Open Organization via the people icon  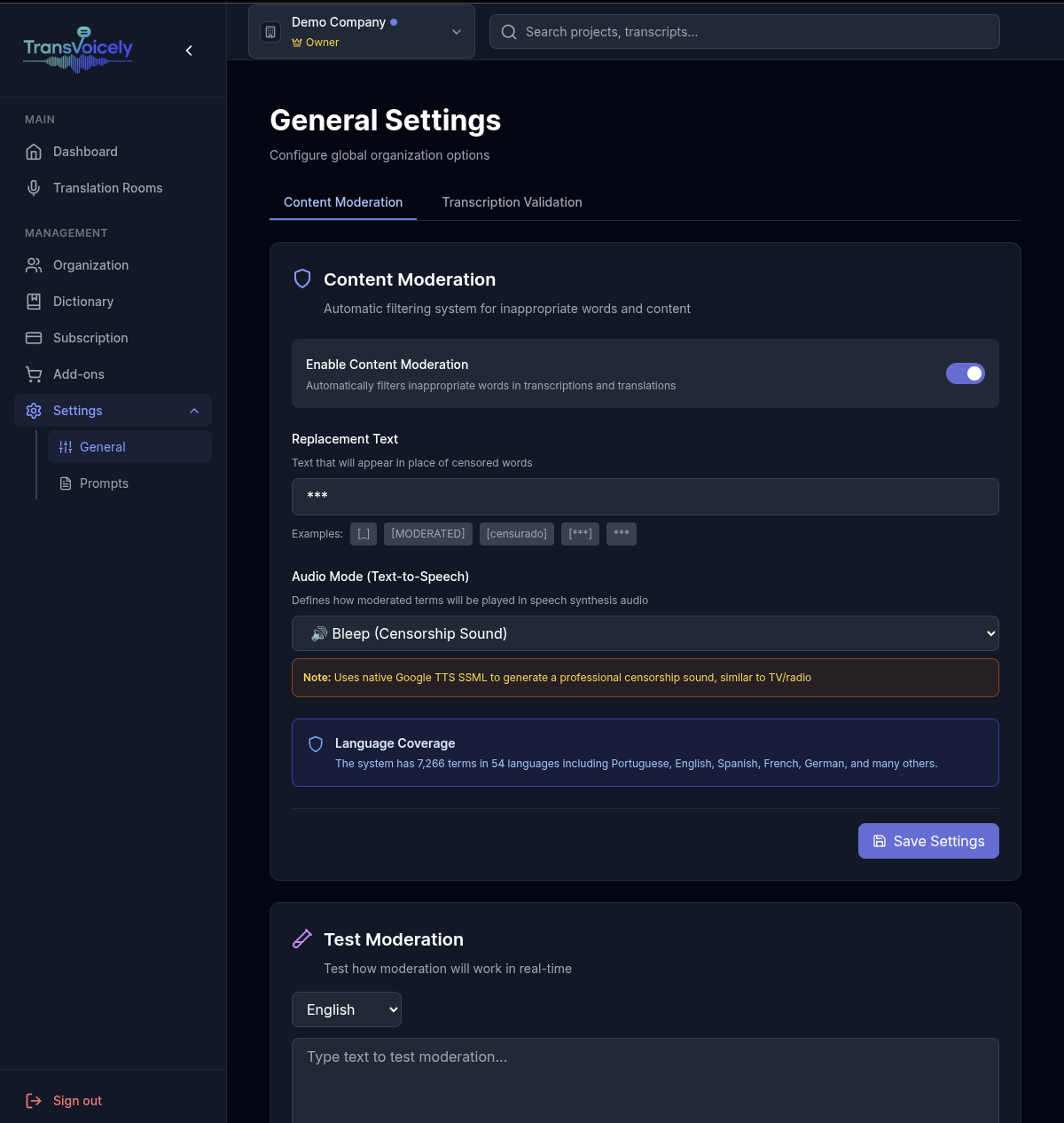point(34,265)
